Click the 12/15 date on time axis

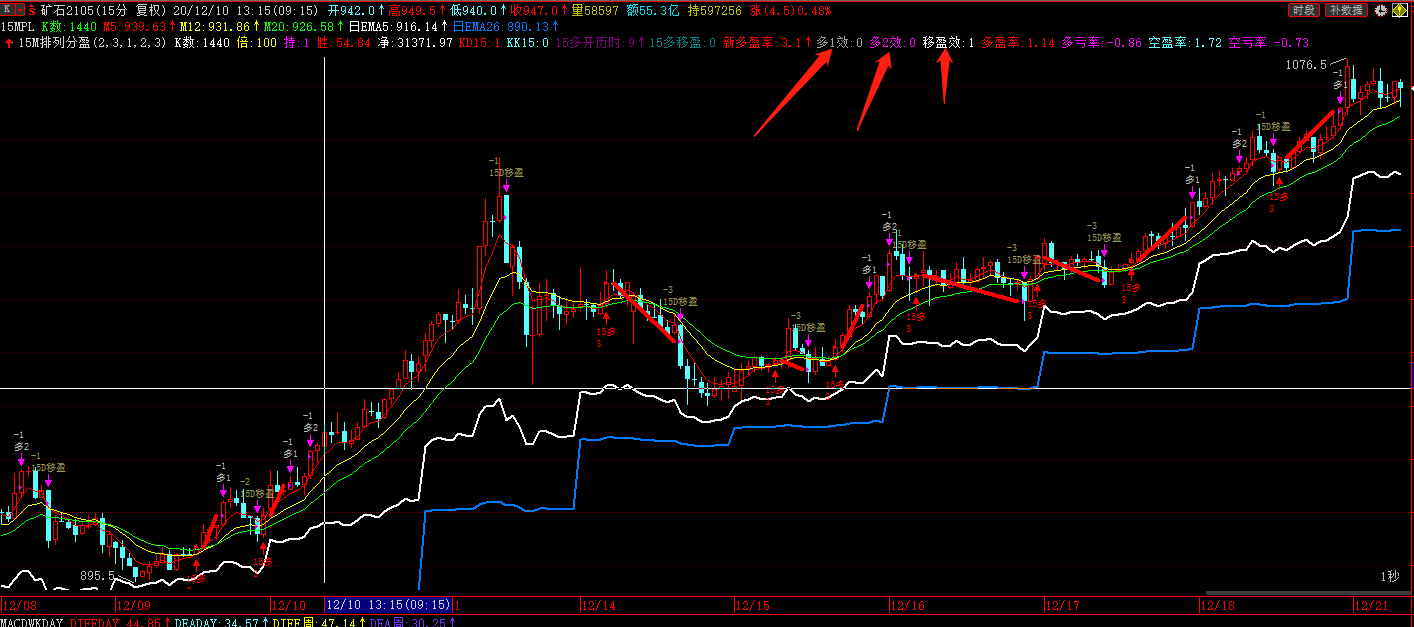(x=753, y=605)
